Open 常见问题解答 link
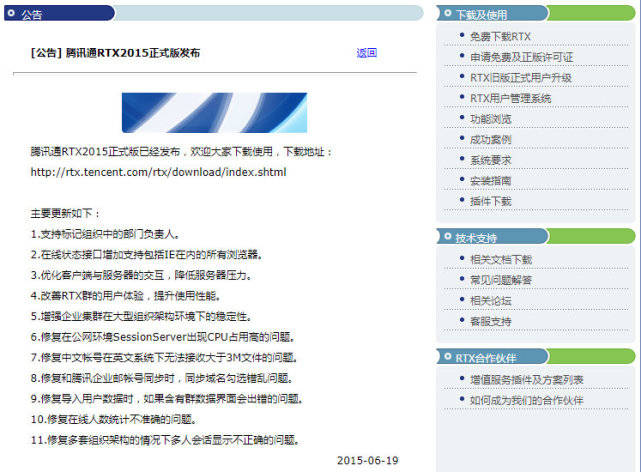641x472 pixels. pos(501,280)
